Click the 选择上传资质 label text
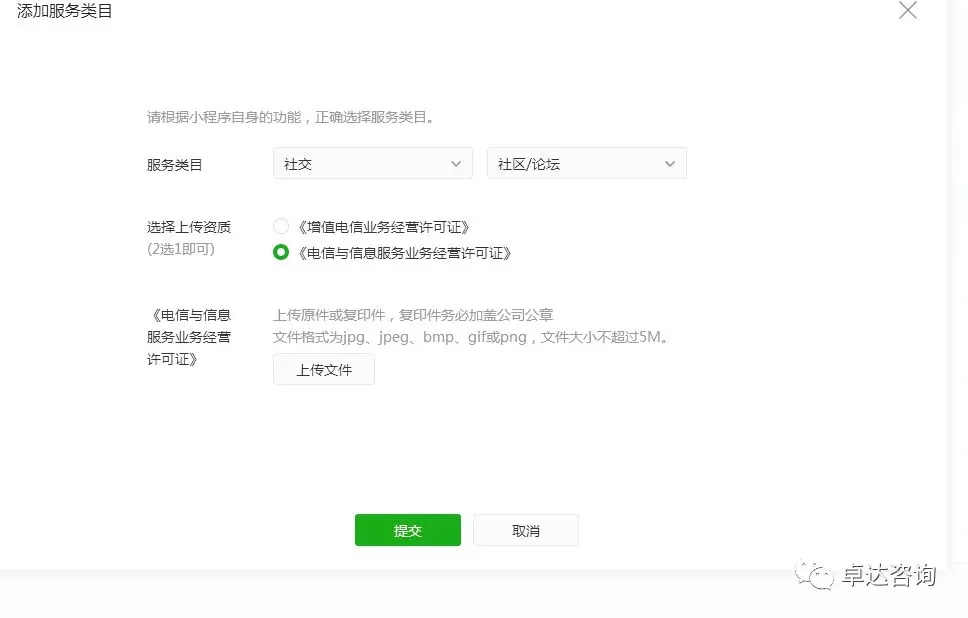The width and height of the screenshot is (968, 618). pyautogui.click(x=189, y=227)
